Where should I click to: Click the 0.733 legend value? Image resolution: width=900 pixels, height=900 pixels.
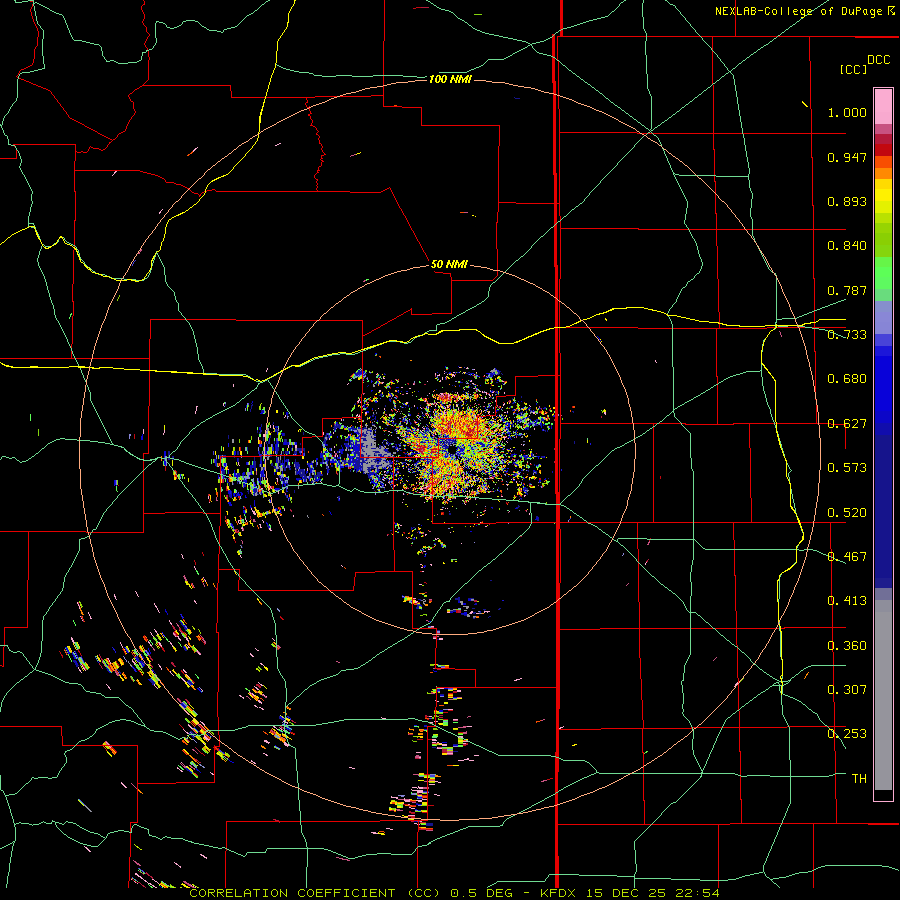tap(847, 335)
